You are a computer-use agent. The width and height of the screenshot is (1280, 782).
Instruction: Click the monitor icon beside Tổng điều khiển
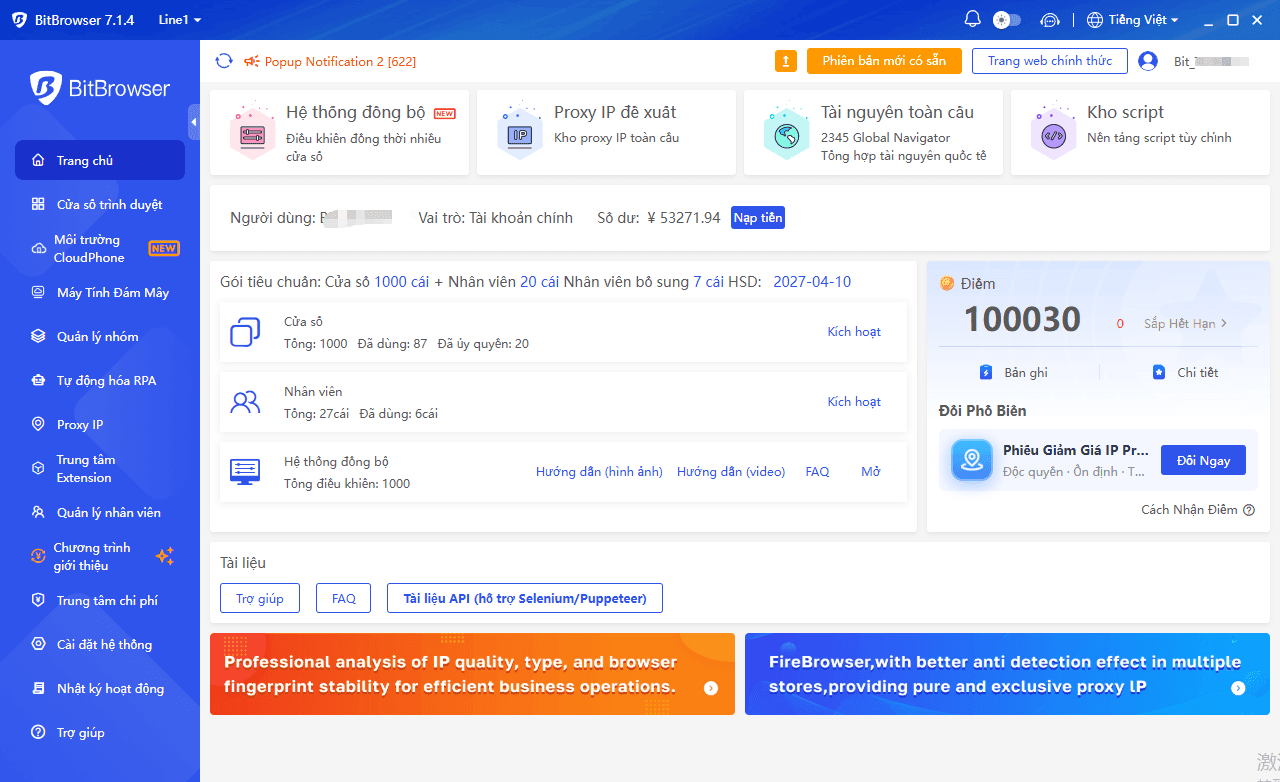click(245, 471)
